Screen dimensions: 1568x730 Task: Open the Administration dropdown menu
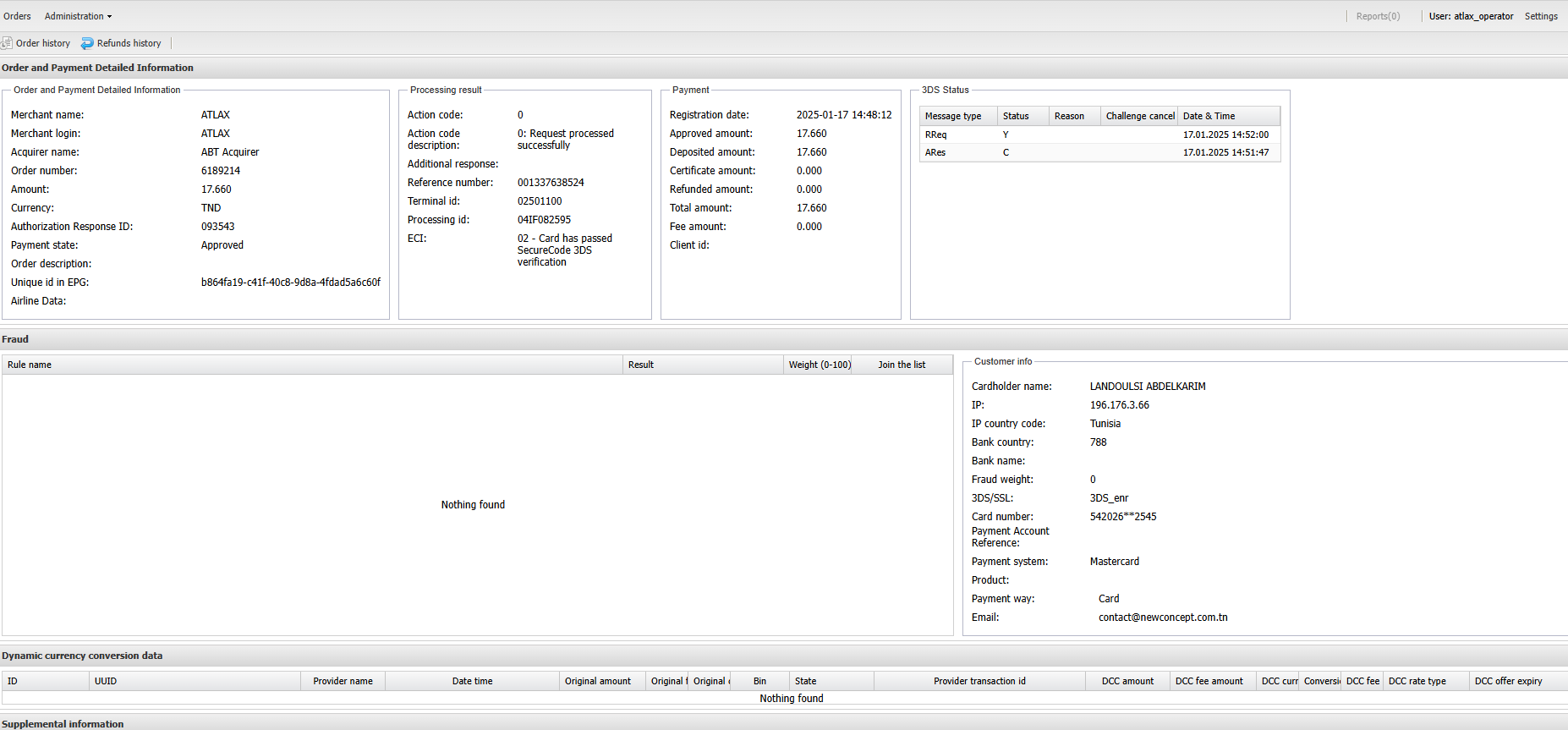(78, 16)
